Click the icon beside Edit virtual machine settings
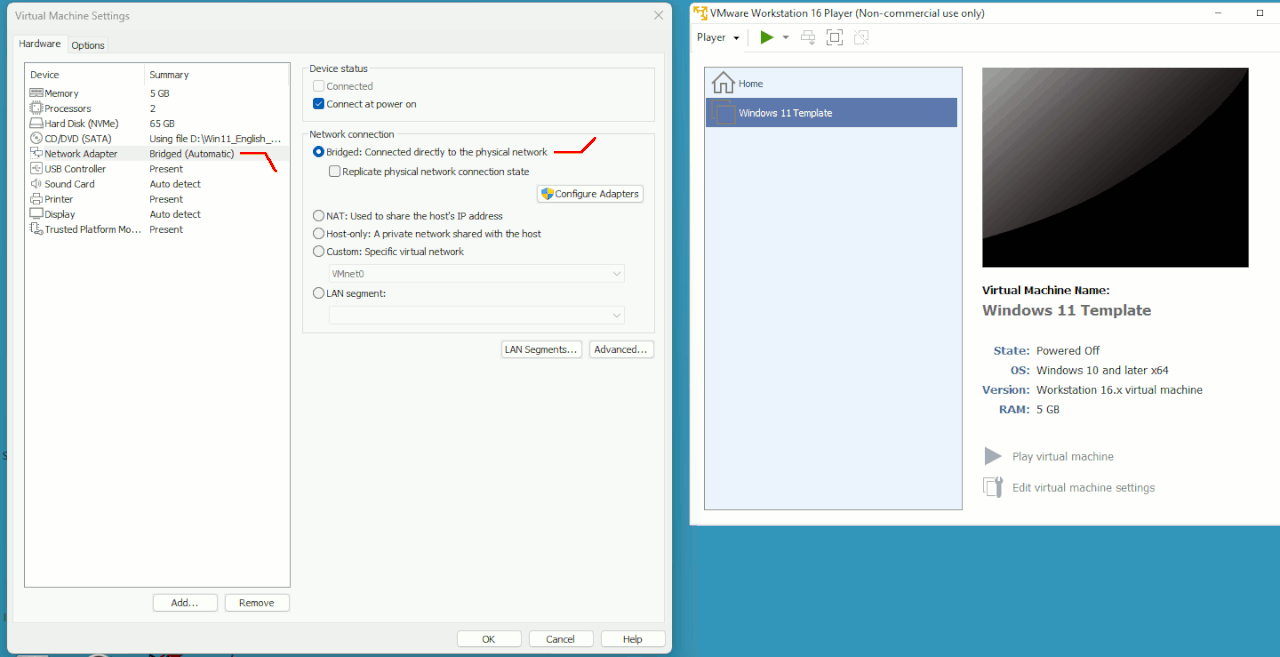 993,487
